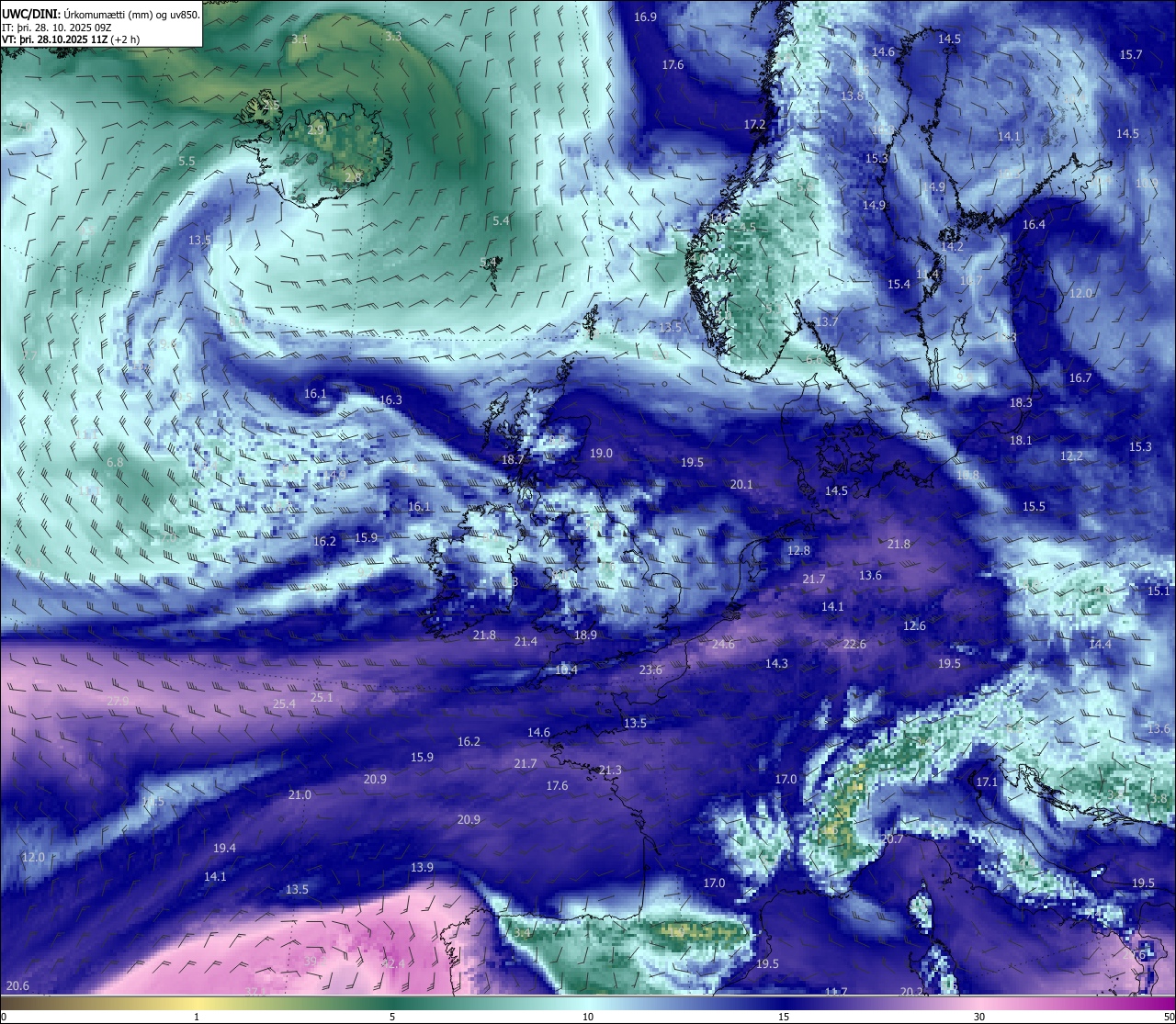The image size is (1176, 1024).
Task: Click the map value 18.3
Action: (x=1021, y=403)
